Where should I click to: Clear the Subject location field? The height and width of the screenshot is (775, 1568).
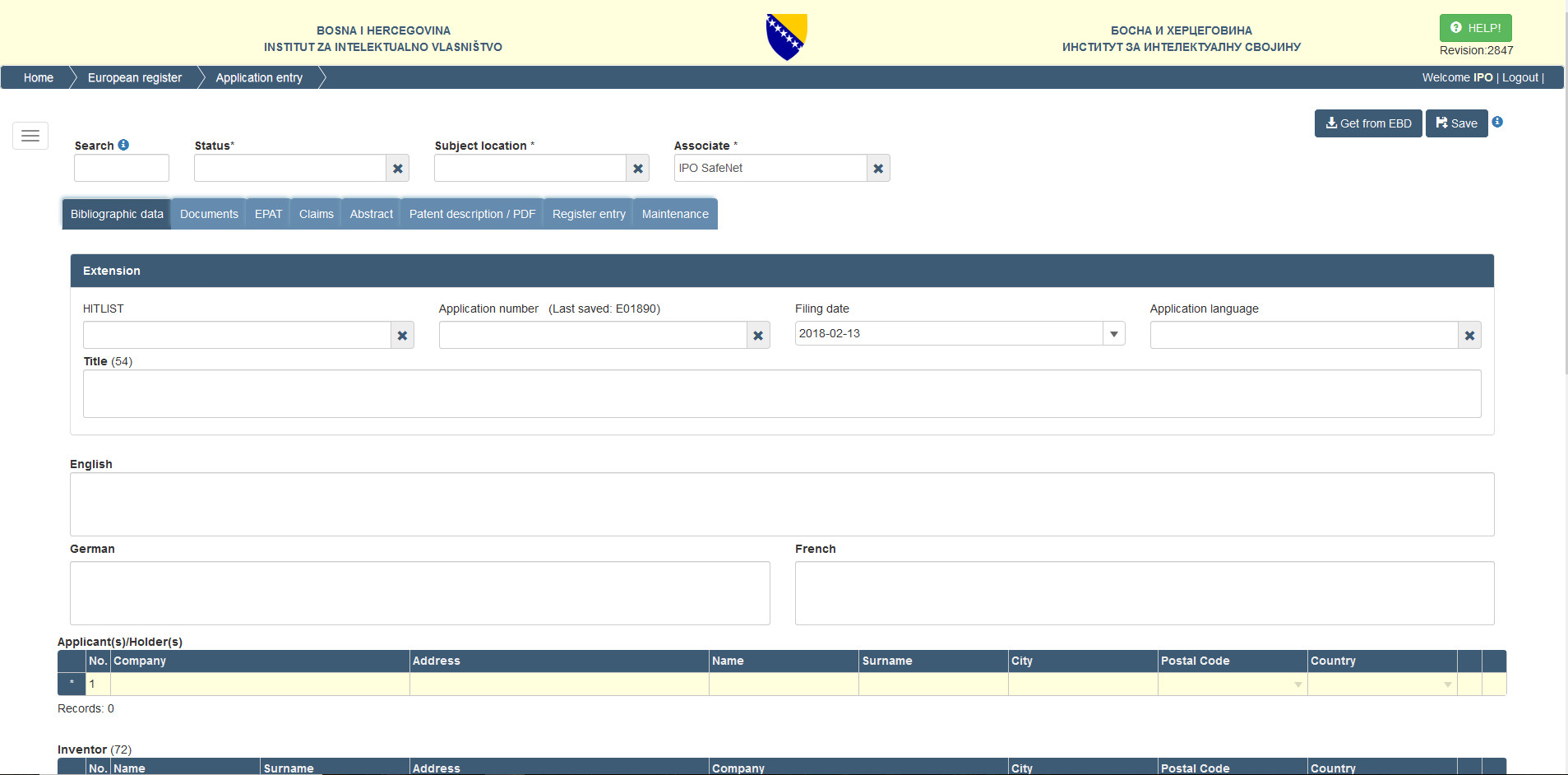(638, 169)
